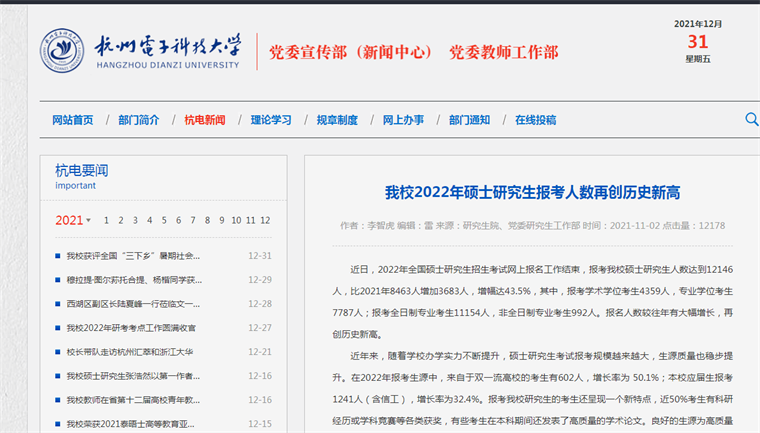Click the Hangzhou Dianzi University logo emblem
The image size is (760, 433).
[62, 50]
